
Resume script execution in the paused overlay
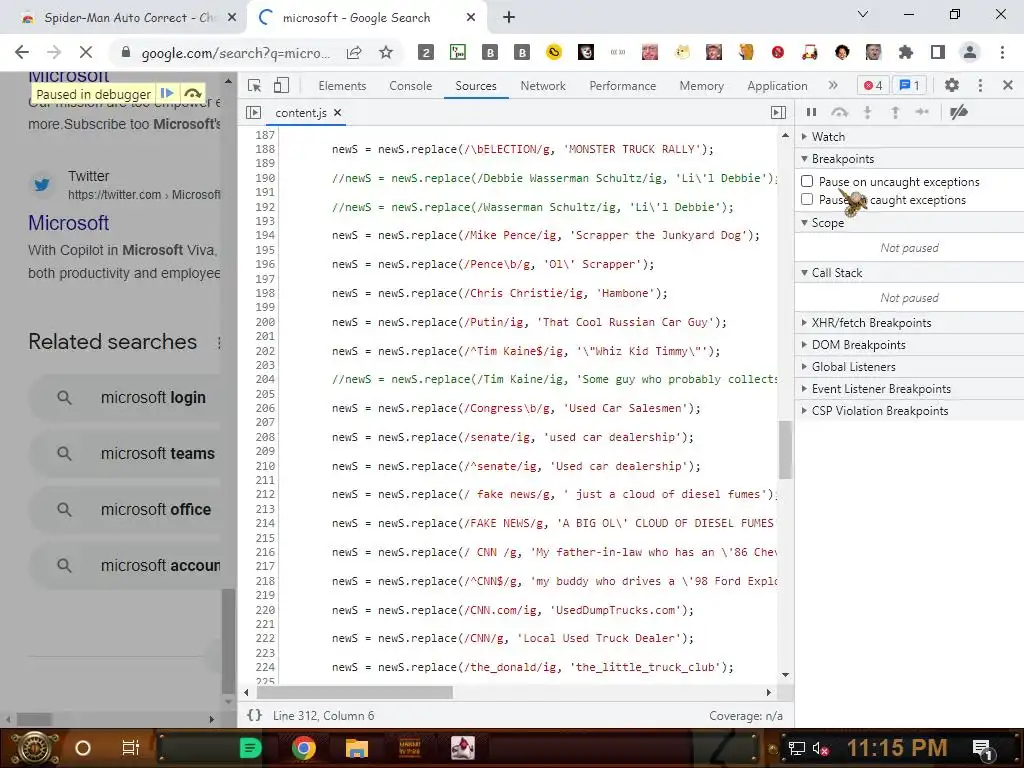point(167,93)
